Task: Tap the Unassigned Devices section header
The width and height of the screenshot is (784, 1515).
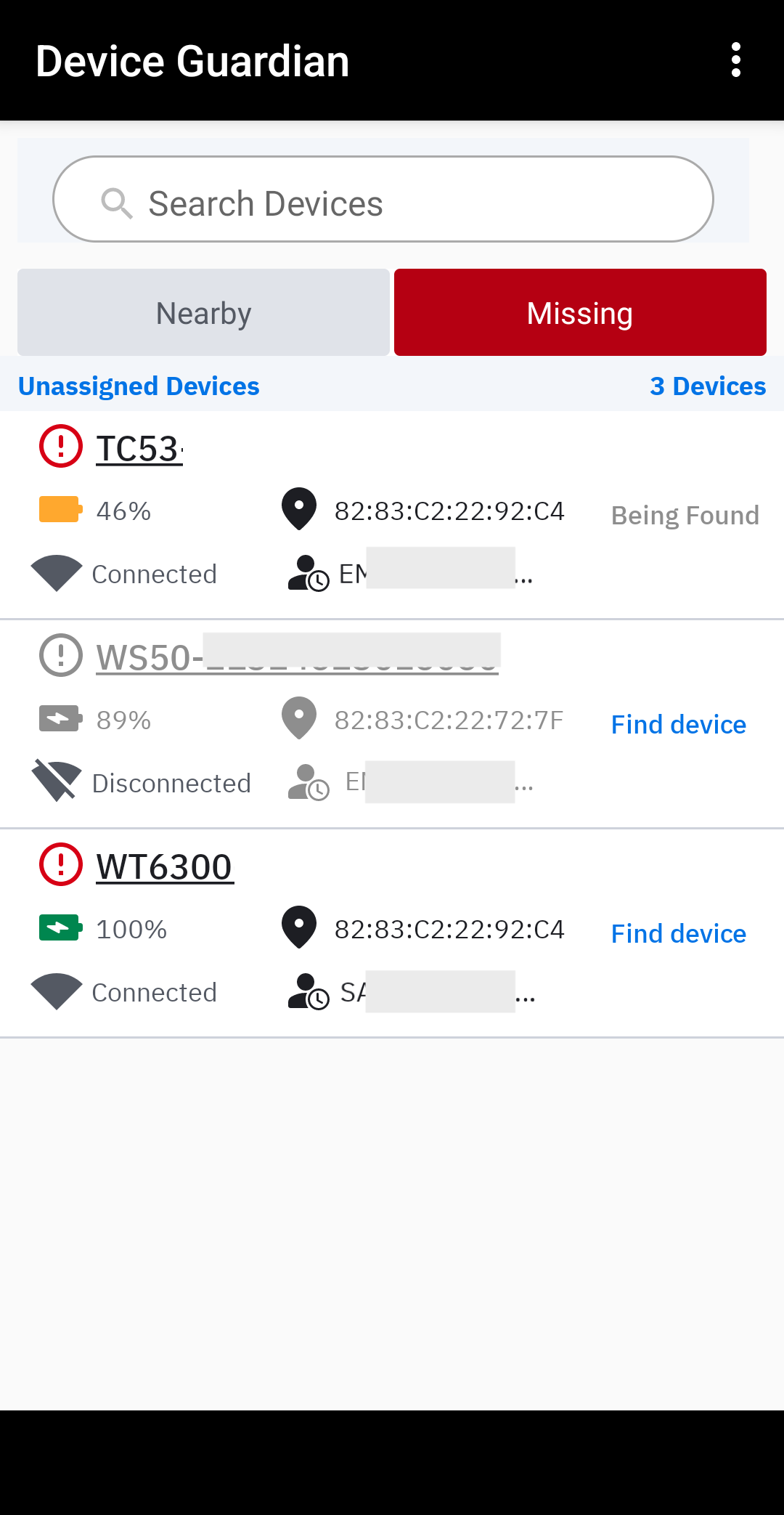Action: 139,386
